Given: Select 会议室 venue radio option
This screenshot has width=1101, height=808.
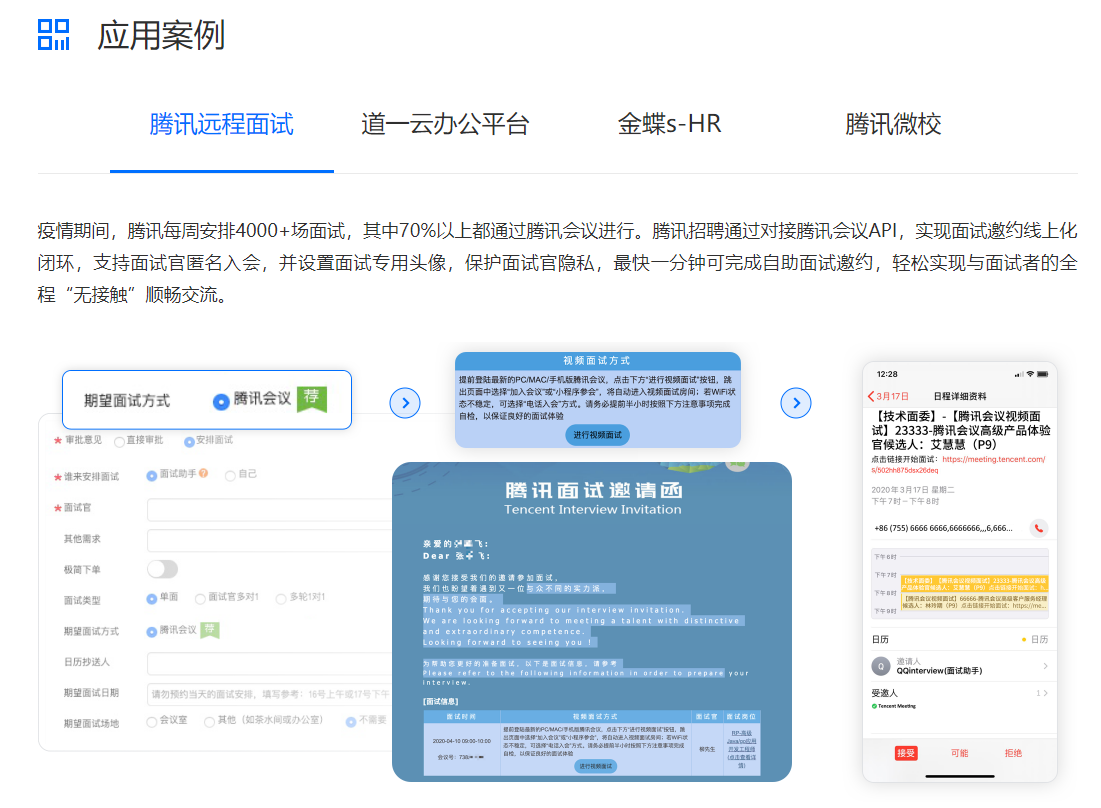Looking at the screenshot, I should click(152, 722).
